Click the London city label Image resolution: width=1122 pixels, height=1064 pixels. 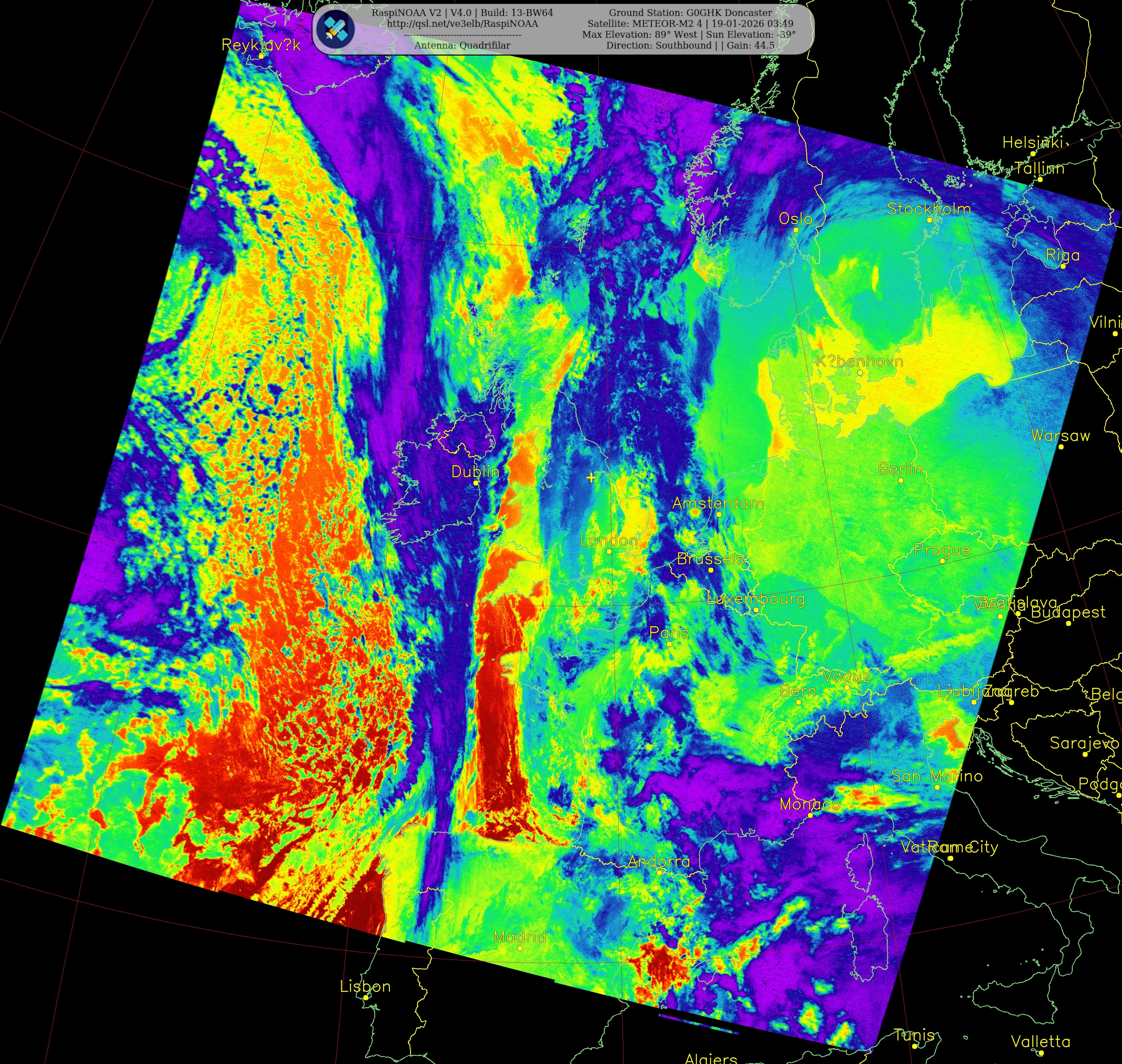coord(609,540)
